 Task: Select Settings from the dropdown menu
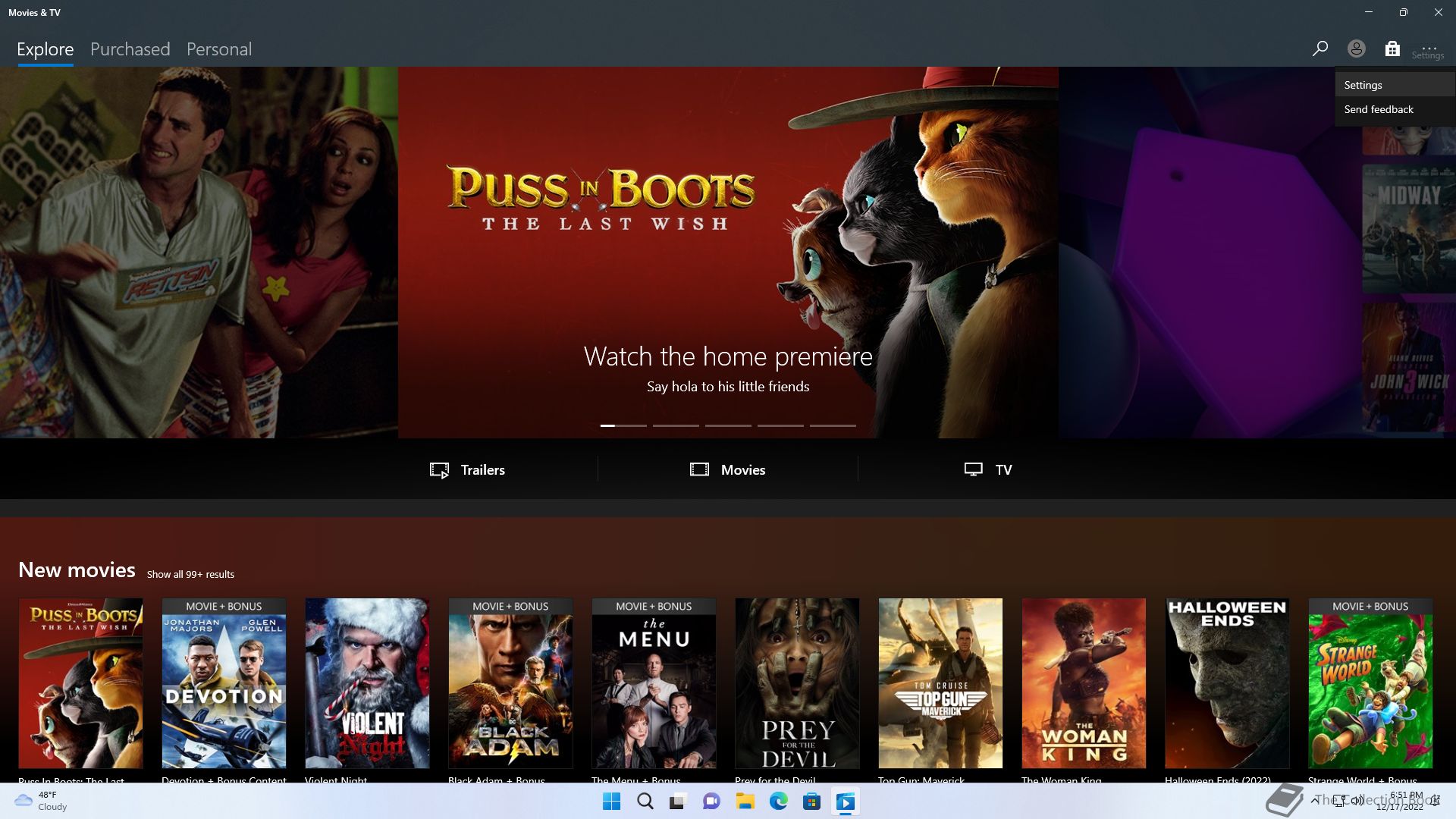[x=1395, y=85]
